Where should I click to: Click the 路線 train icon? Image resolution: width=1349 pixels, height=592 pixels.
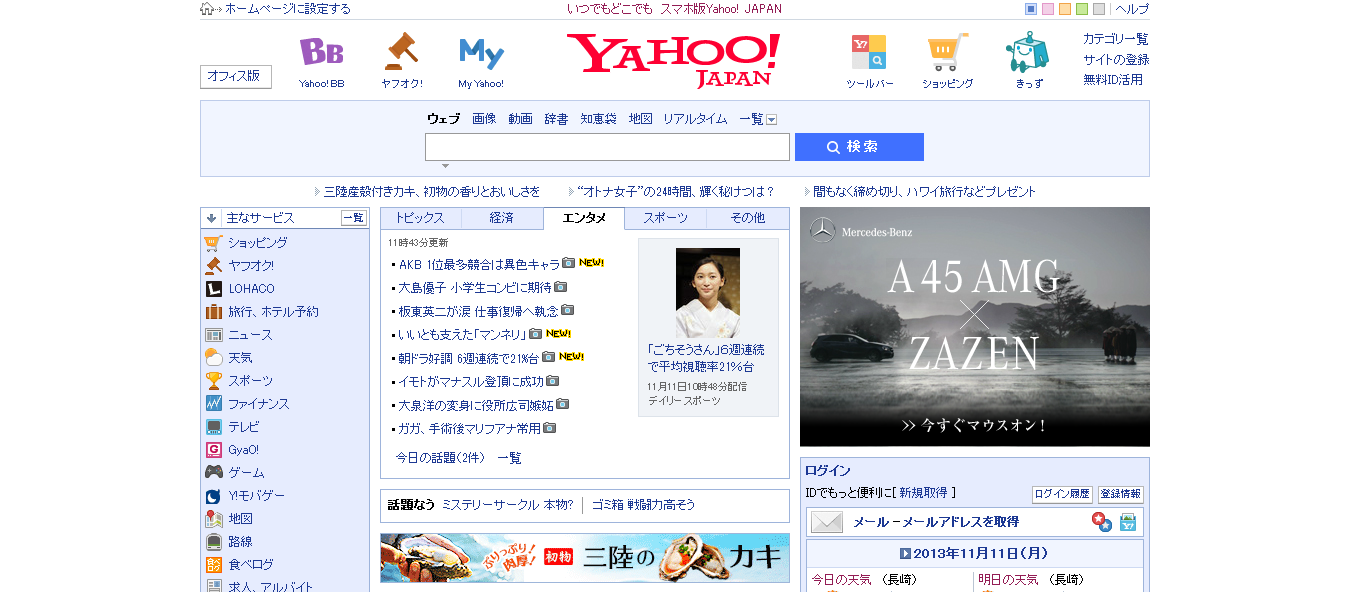point(213,541)
